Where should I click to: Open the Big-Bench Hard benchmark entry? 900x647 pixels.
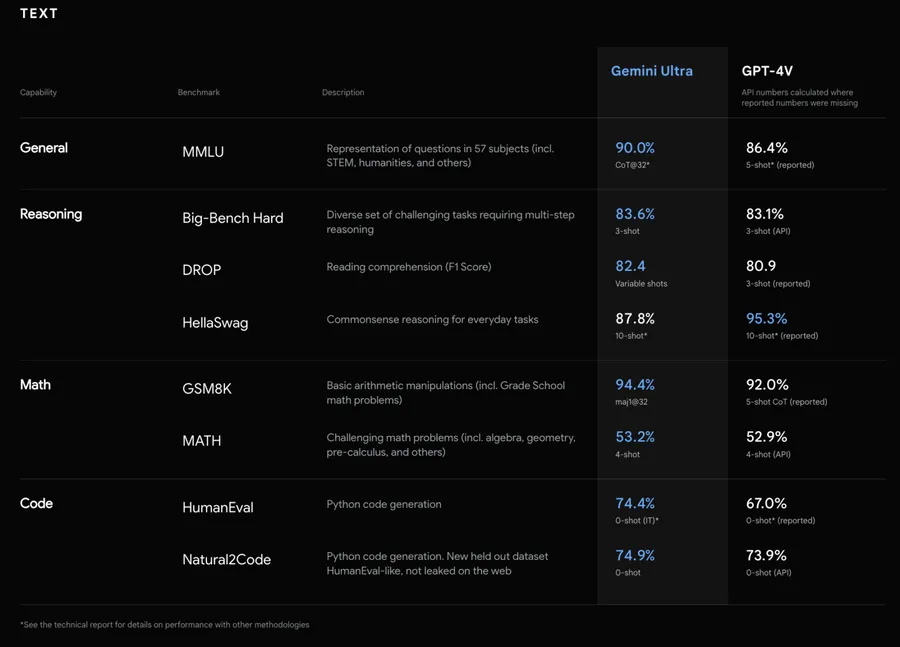click(233, 218)
